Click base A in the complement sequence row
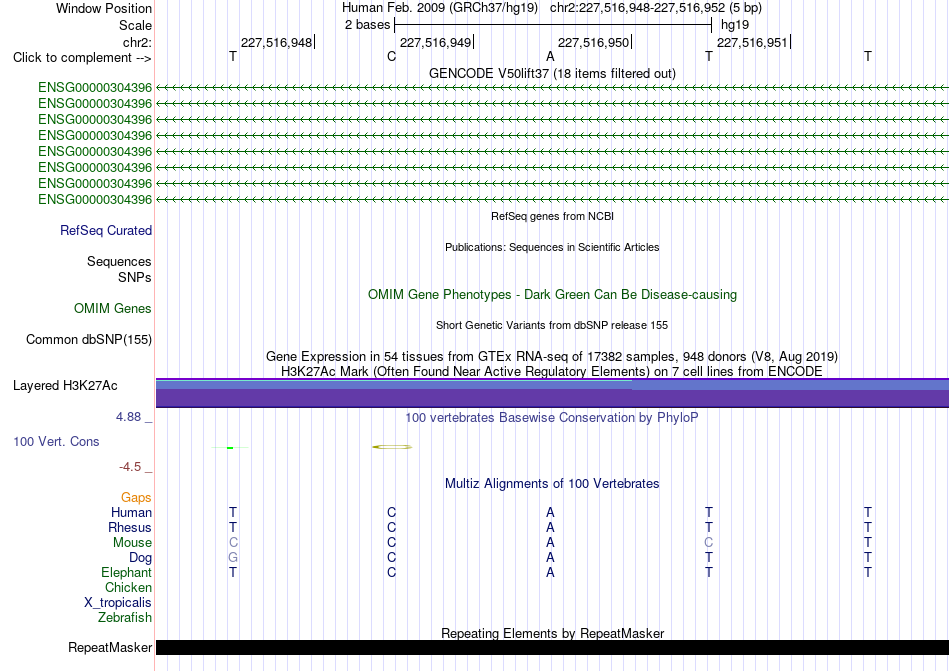Viewport: 950px width, 671px height. (550, 56)
